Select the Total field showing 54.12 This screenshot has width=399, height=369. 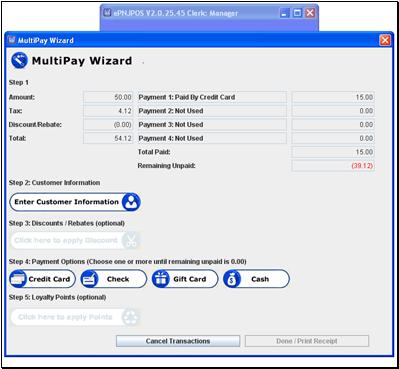(108, 138)
